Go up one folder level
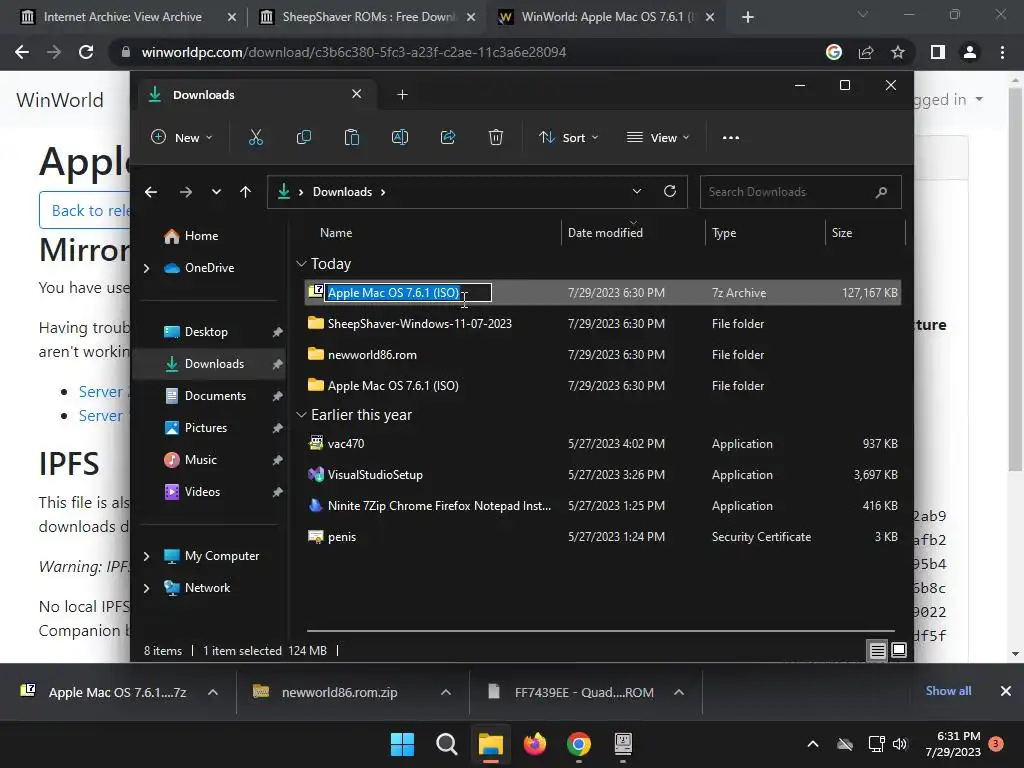The height and width of the screenshot is (768, 1024). [246, 192]
